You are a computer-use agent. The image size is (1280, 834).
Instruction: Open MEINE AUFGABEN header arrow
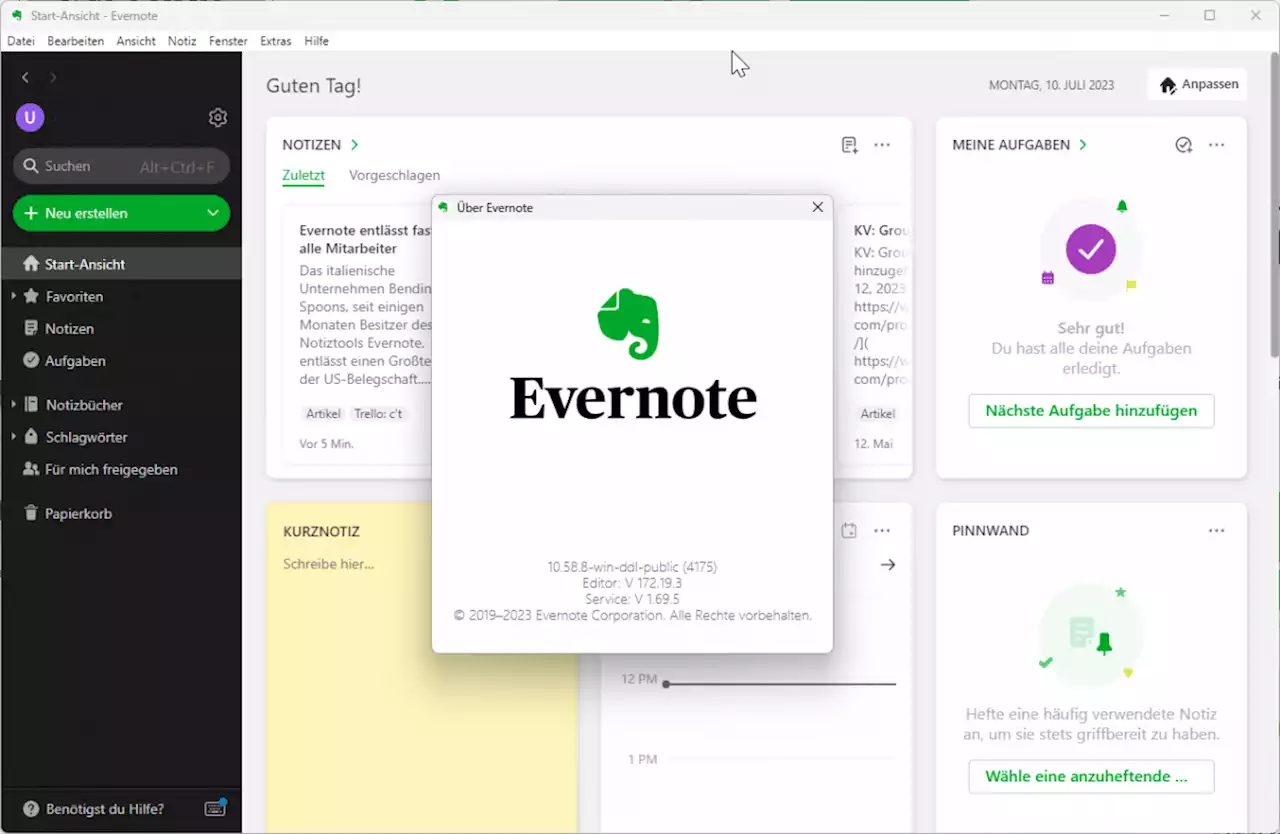[x=1083, y=145]
